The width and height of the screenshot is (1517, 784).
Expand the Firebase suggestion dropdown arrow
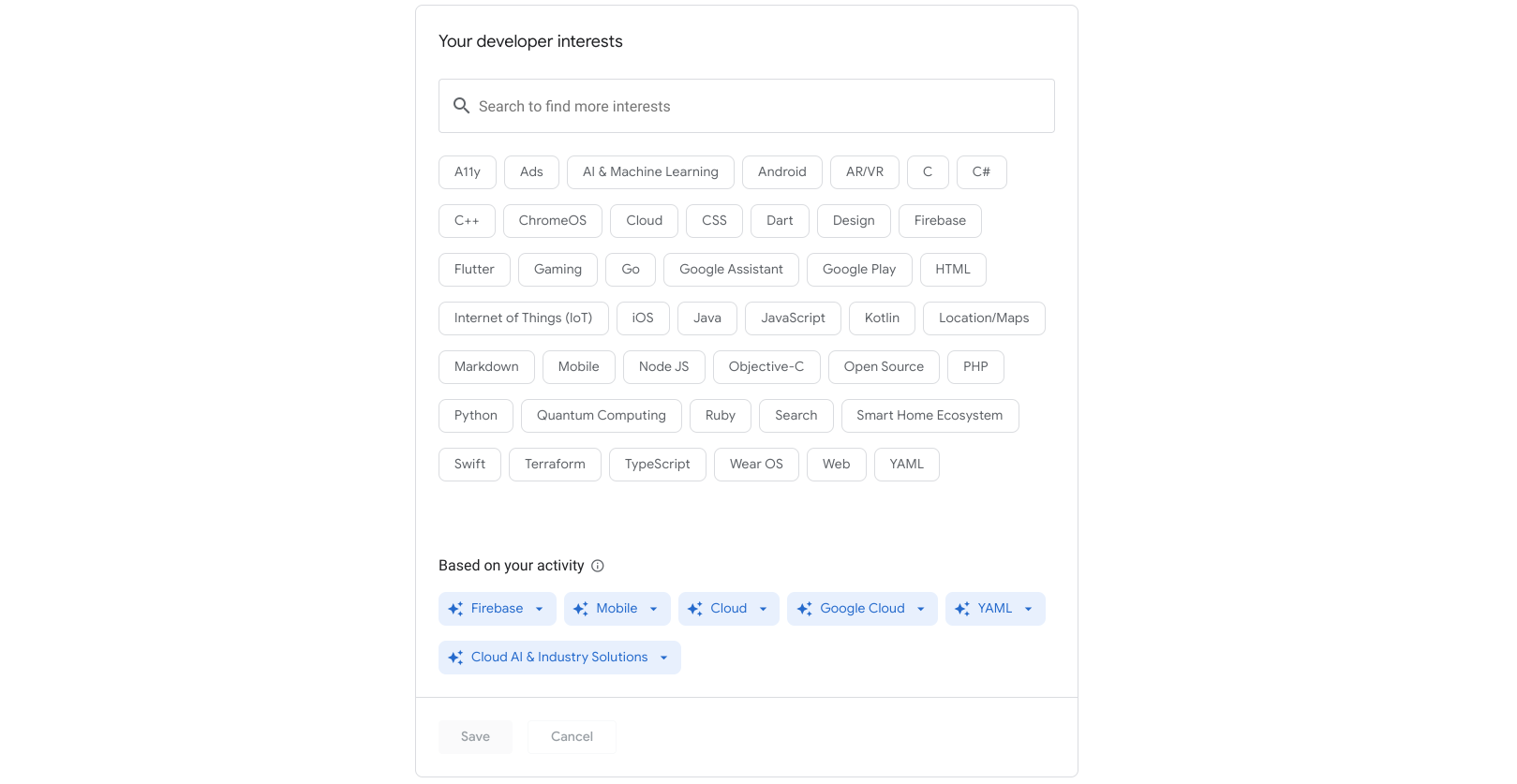pyautogui.click(x=539, y=609)
